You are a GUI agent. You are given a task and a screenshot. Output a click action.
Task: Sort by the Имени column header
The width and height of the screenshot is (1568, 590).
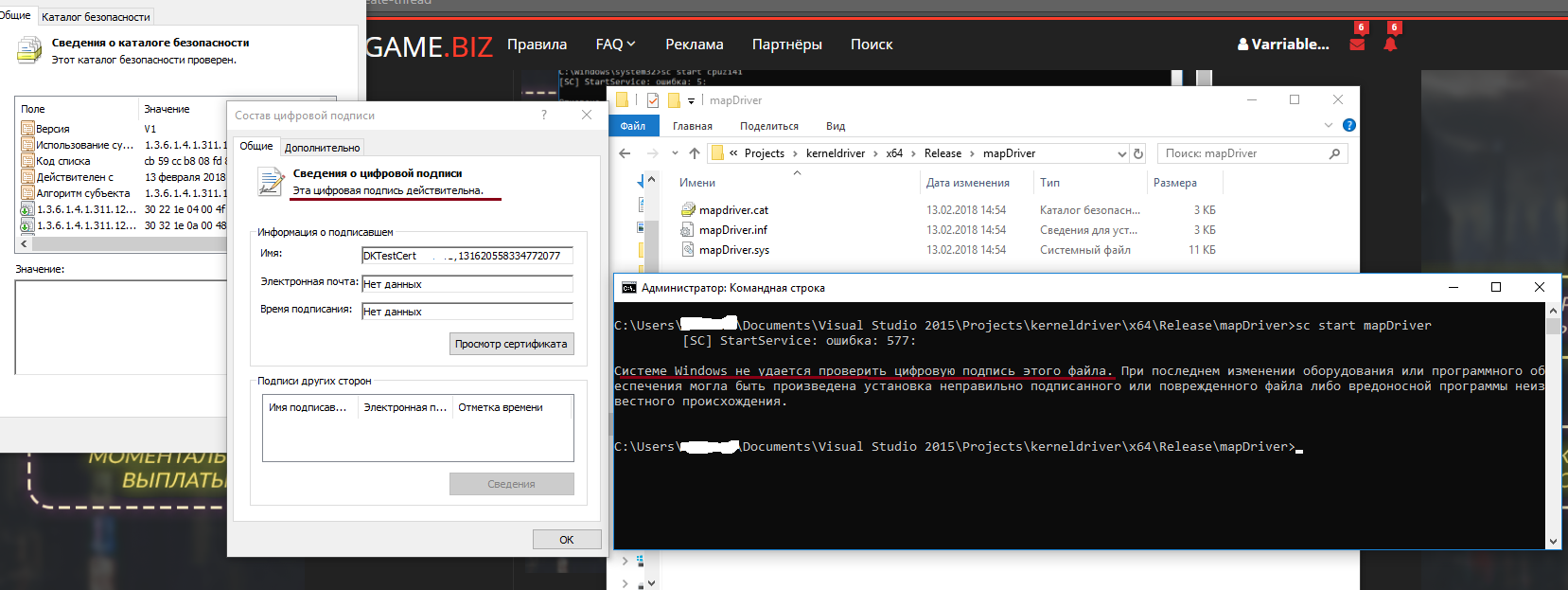click(x=697, y=183)
